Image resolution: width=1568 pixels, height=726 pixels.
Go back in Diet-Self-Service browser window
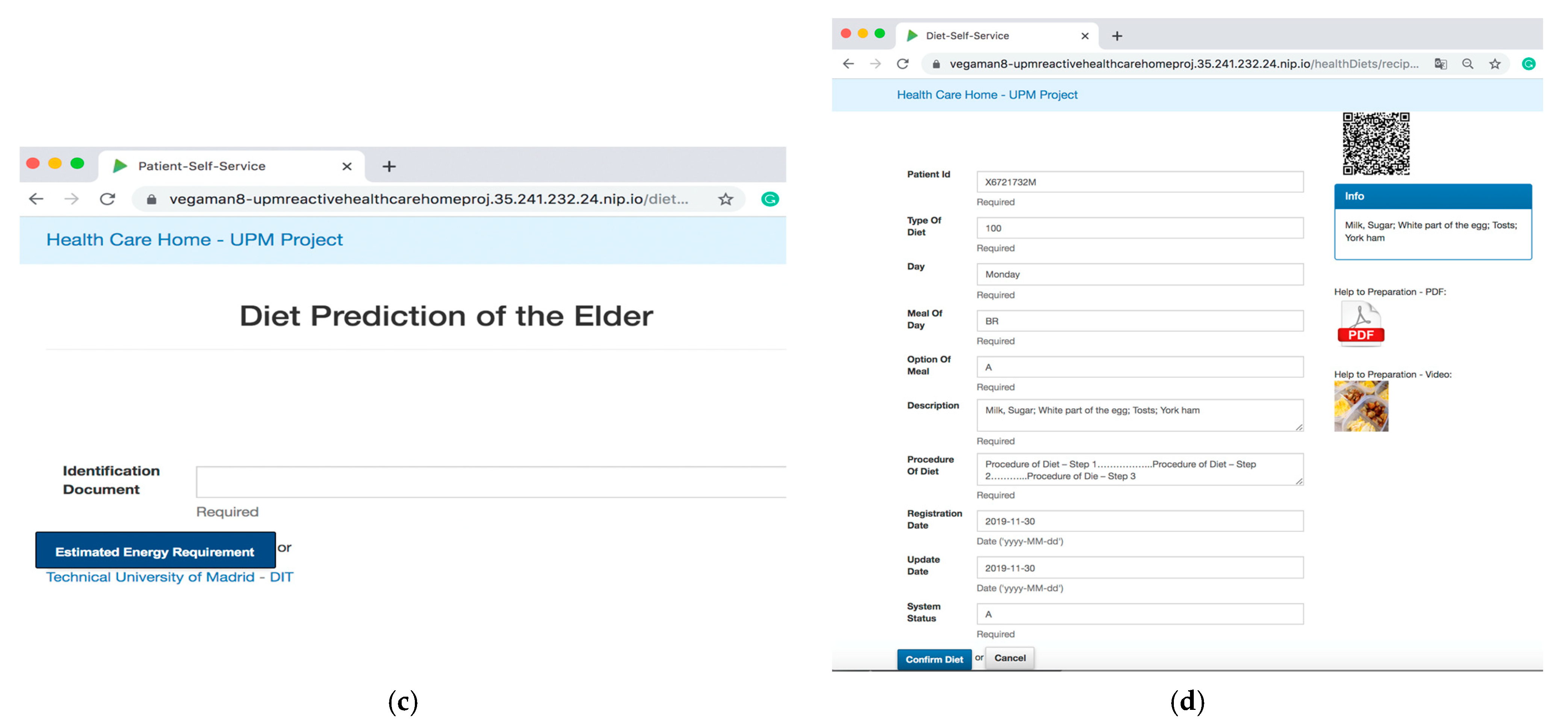click(x=848, y=64)
